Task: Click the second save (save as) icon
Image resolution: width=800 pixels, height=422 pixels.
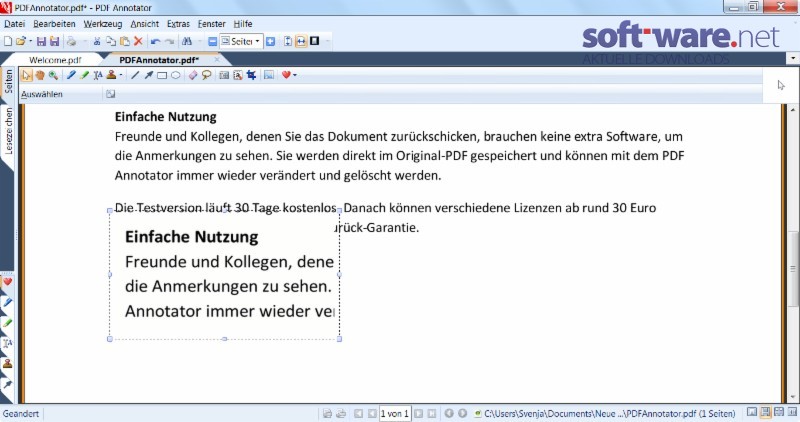Action: coord(54,41)
